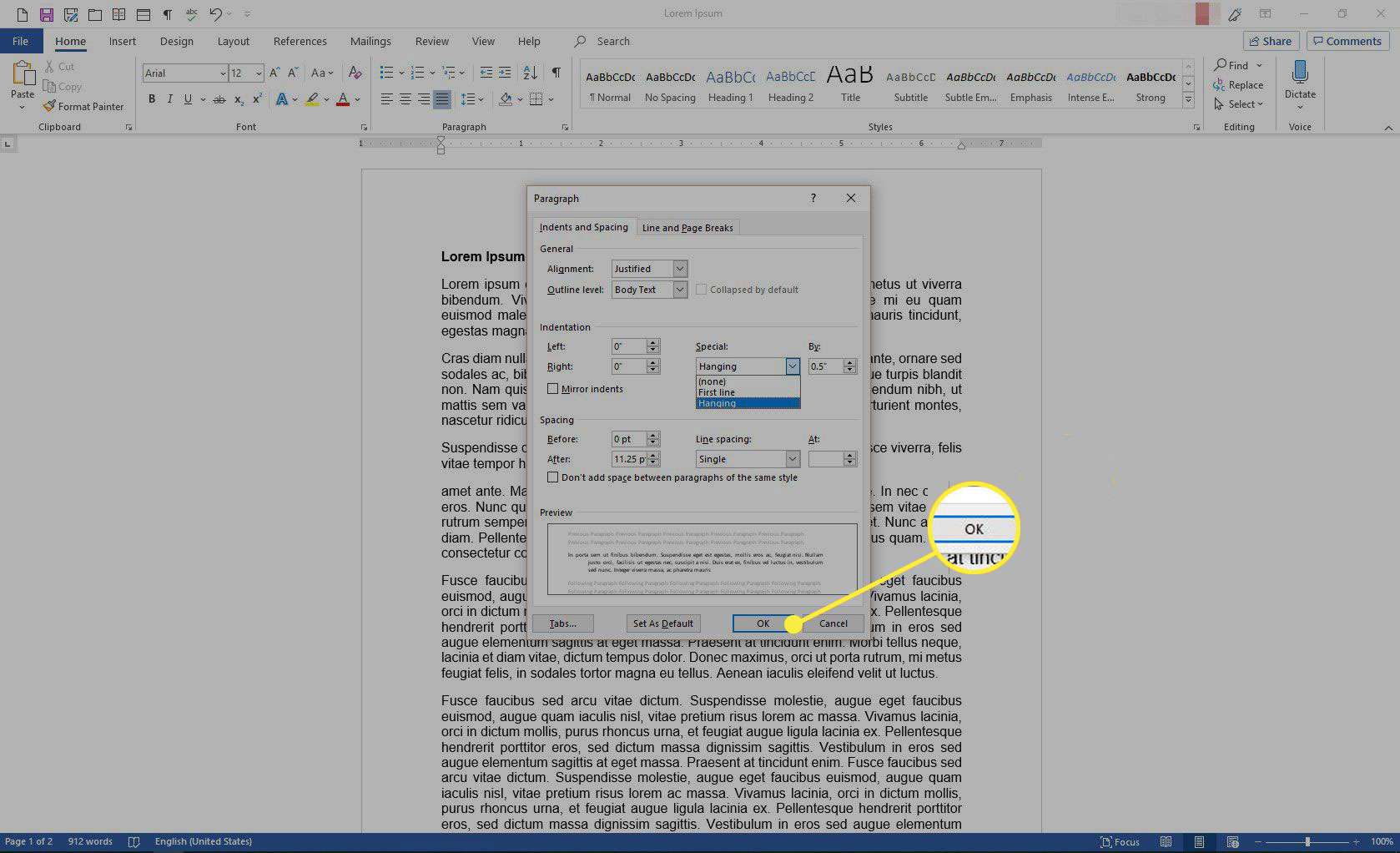Switch to Line and Page Breaks tab
Image resolution: width=1400 pixels, height=853 pixels.
(x=687, y=228)
